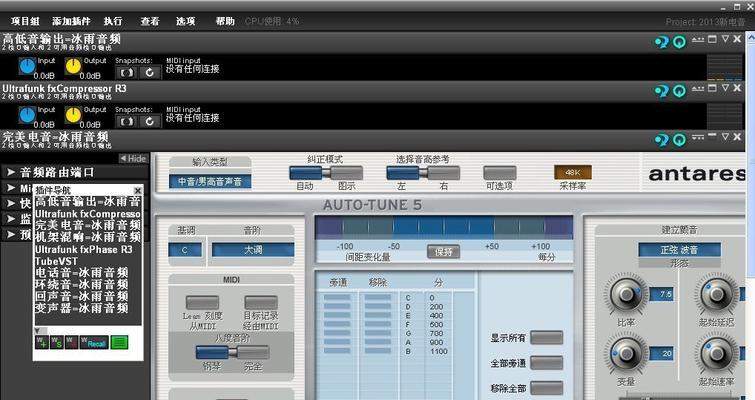Select 机架混响-冰雨音频 in 插件导航 list
Screen dimensions: 755x400
88,237
